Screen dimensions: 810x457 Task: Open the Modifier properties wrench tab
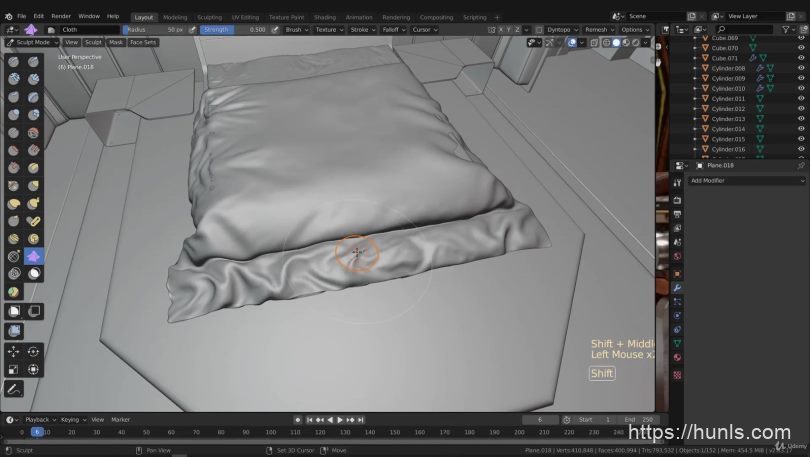(677, 288)
